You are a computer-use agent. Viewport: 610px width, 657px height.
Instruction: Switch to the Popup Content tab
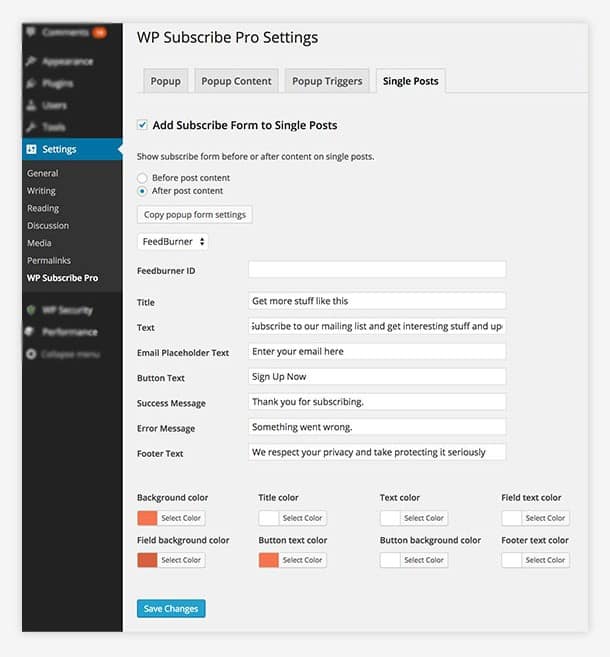pyautogui.click(x=236, y=81)
